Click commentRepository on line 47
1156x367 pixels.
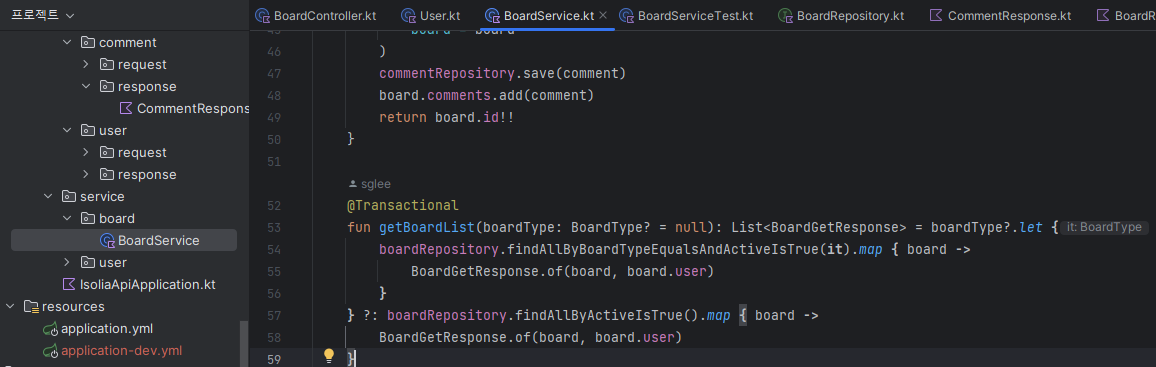coord(448,74)
